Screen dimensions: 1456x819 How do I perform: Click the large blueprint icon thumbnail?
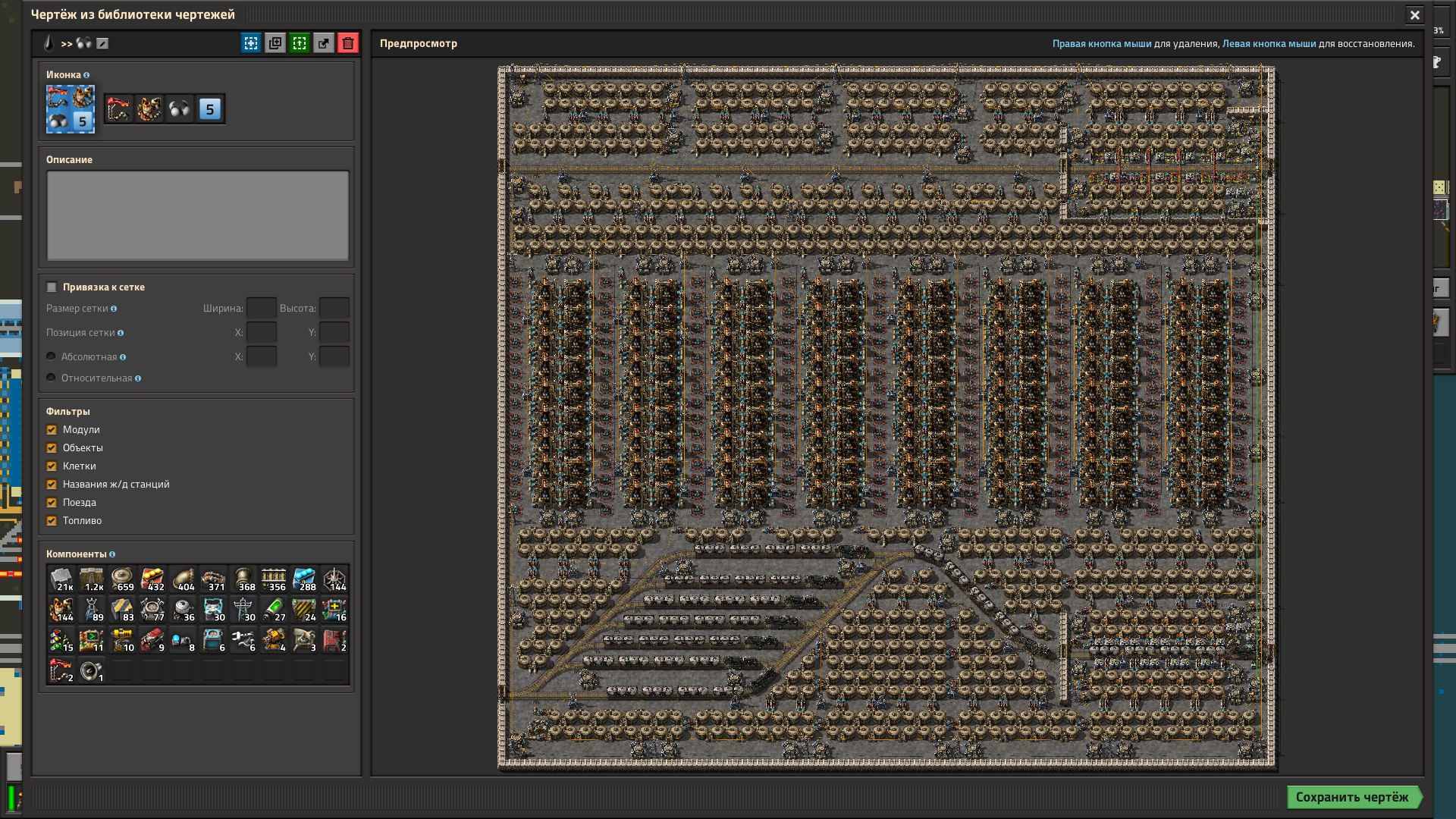(71, 109)
